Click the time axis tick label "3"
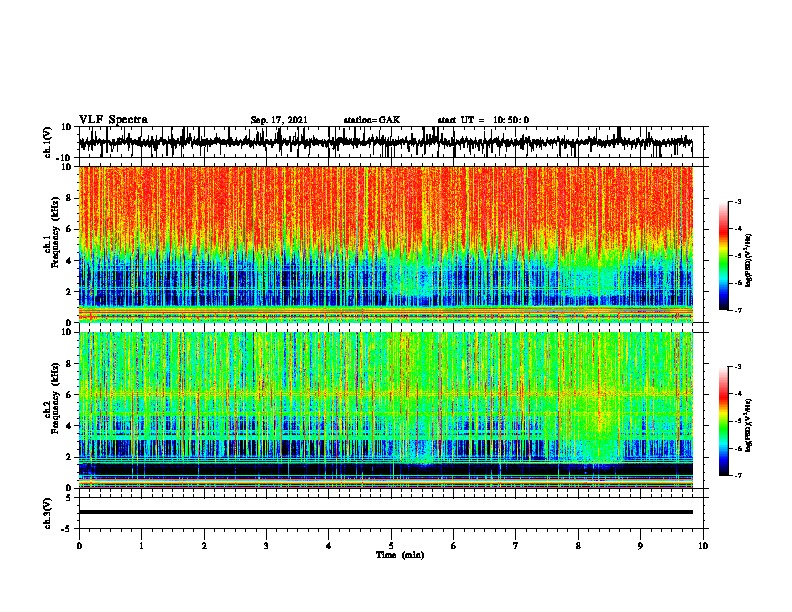 pyautogui.click(x=266, y=546)
